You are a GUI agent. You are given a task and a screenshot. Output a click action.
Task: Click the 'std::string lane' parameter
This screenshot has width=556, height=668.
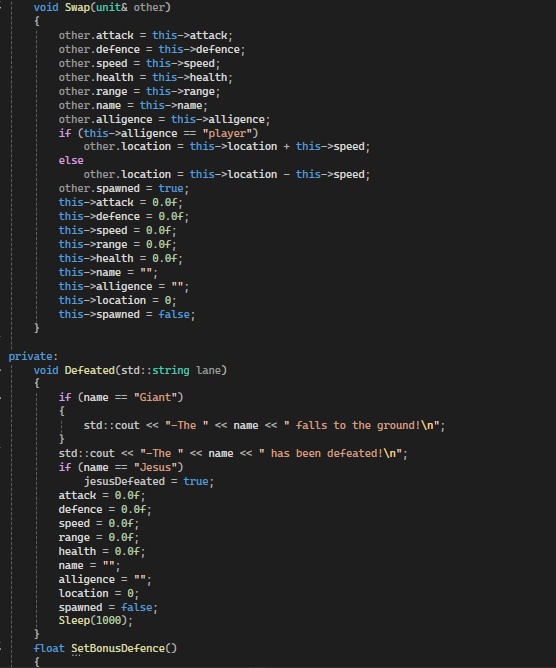171,370
